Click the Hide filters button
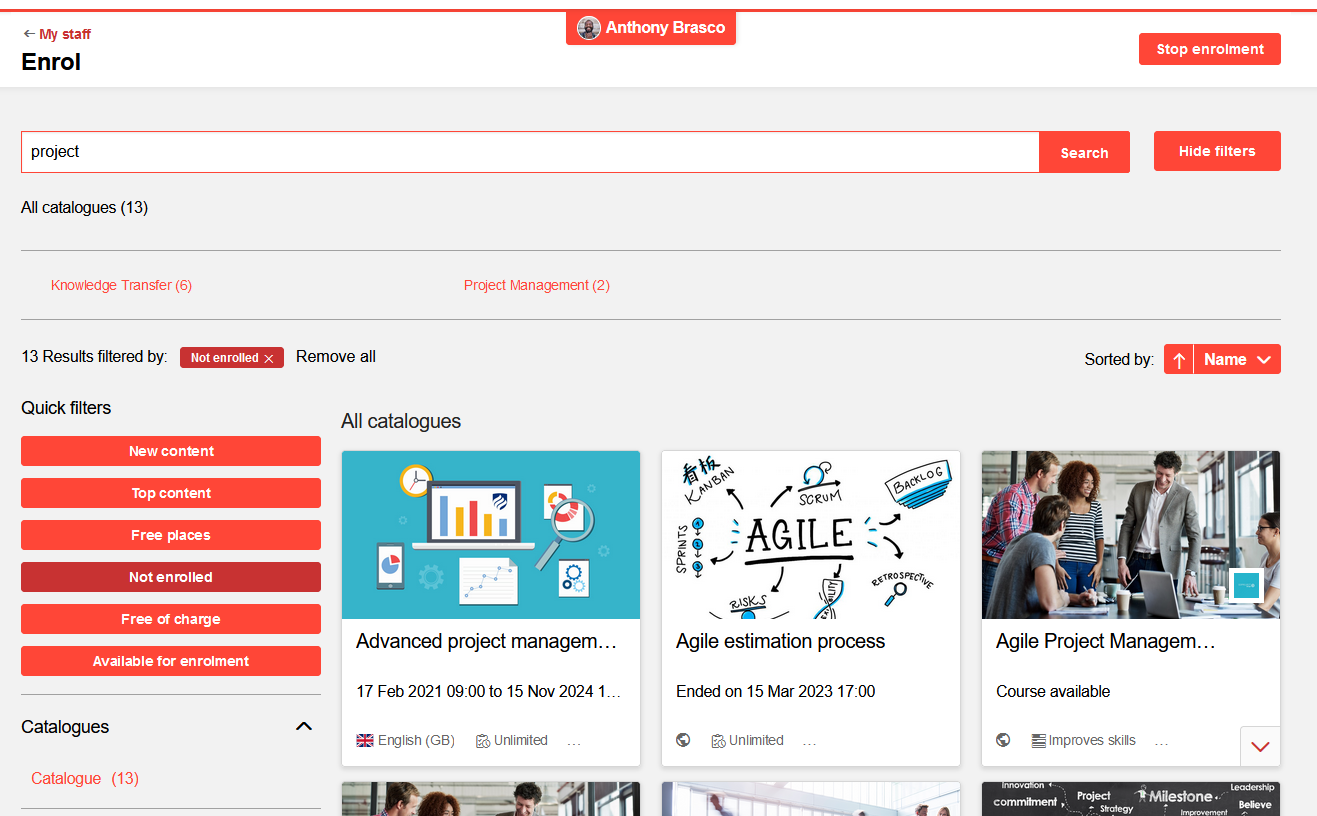1317x816 pixels. point(1216,151)
